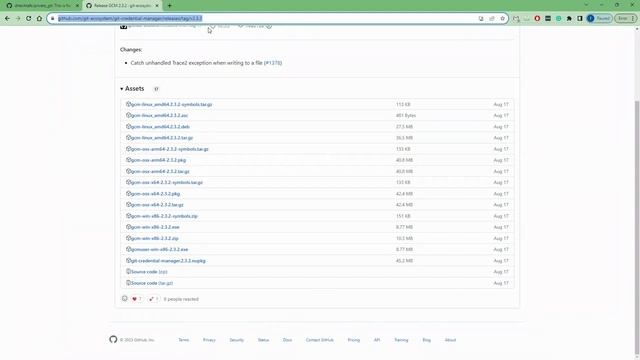Open the Extensions puzzle piece menu
Screen dimensions: 640x360
click(x=569, y=18)
